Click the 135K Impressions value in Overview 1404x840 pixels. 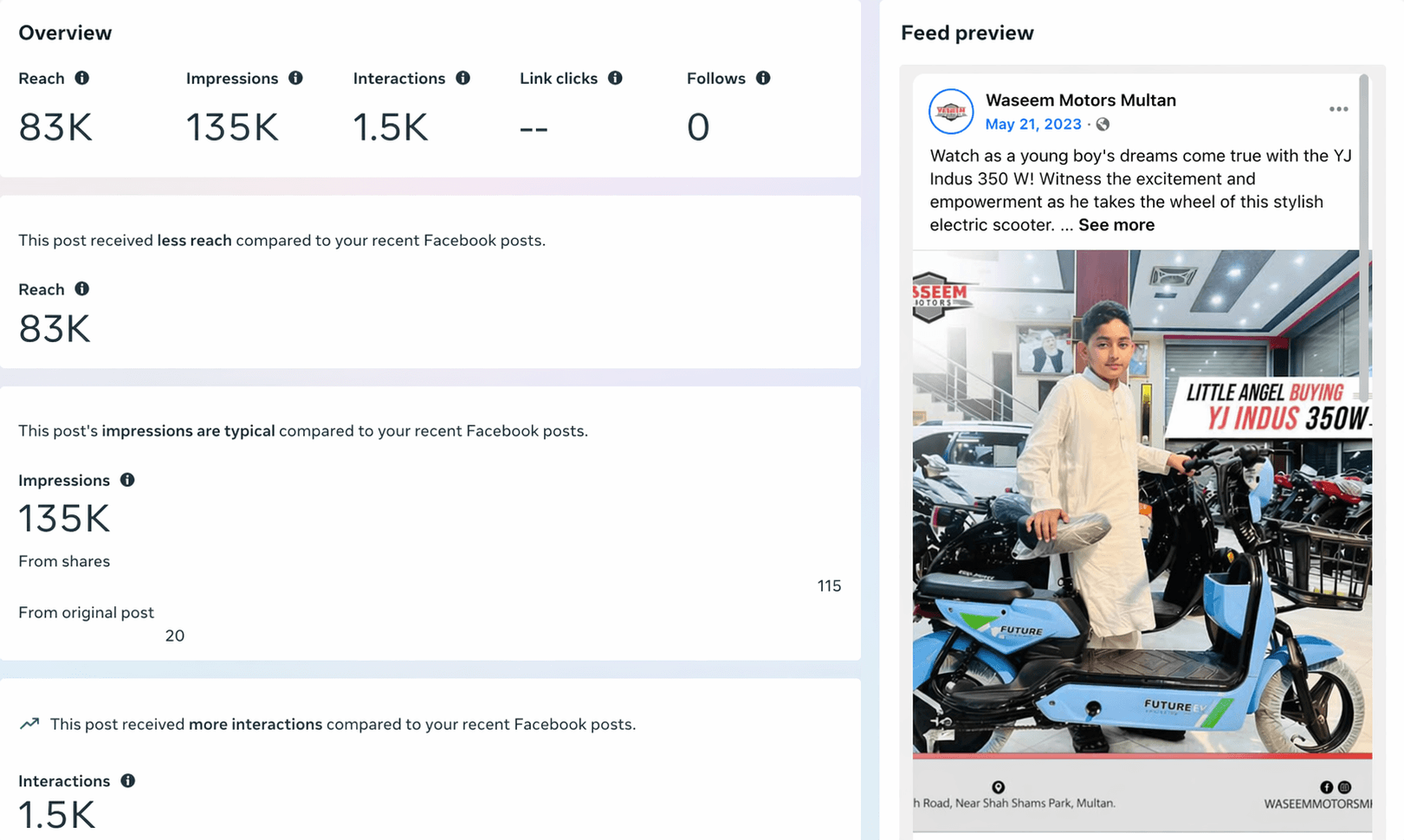232,127
